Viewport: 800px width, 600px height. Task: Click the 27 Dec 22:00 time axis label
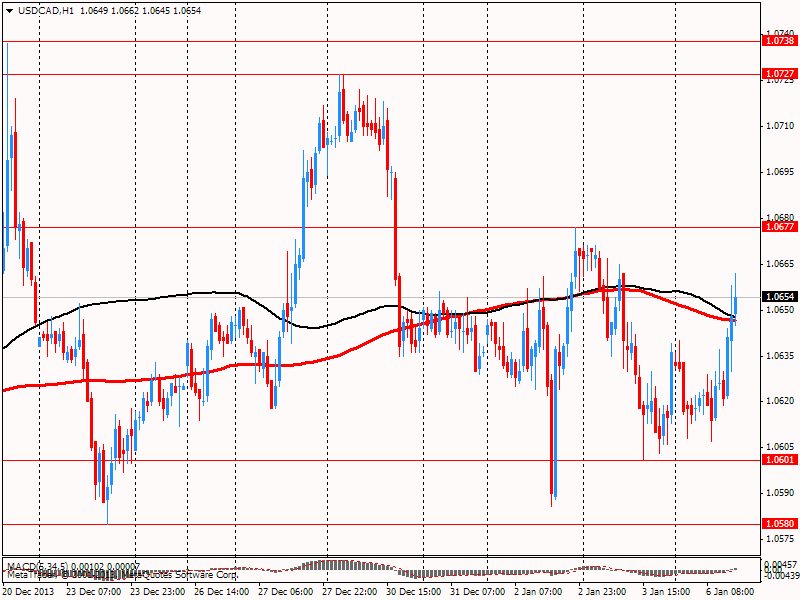coord(349,591)
